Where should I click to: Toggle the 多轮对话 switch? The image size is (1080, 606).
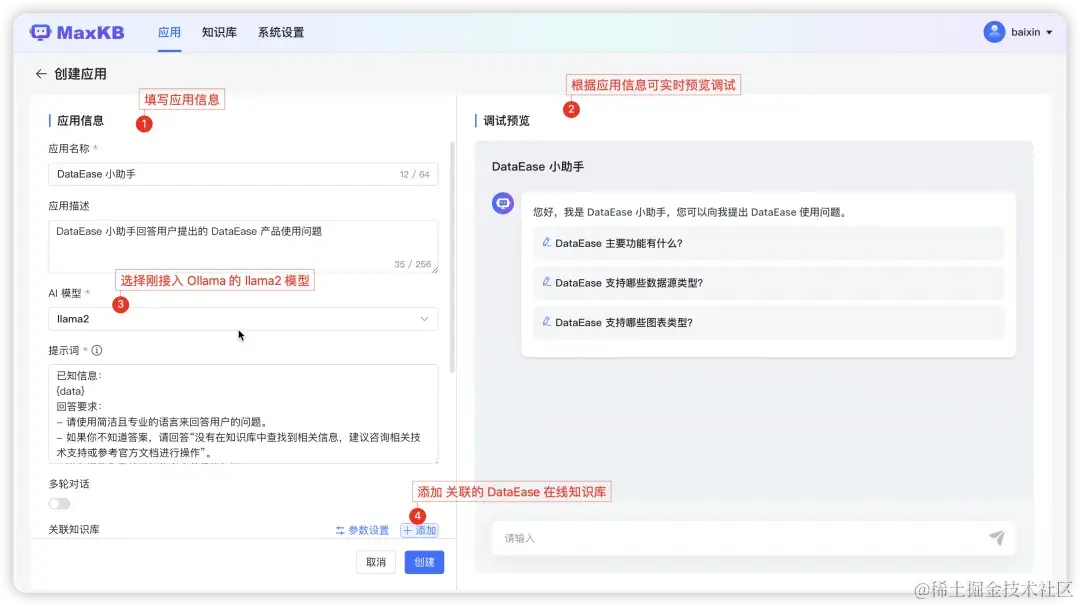coord(59,503)
